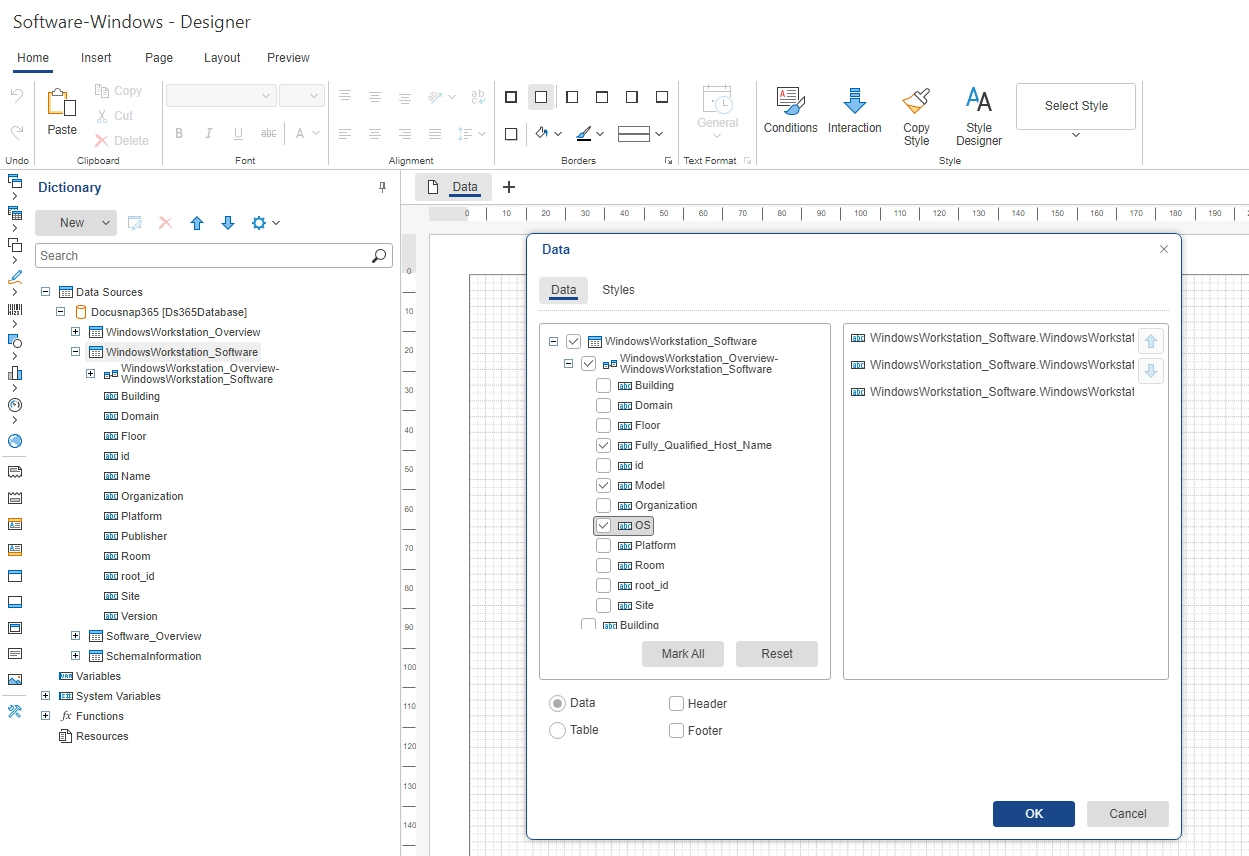1249x856 pixels.
Task: Open the Preview ribbon tab
Action: [287, 57]
